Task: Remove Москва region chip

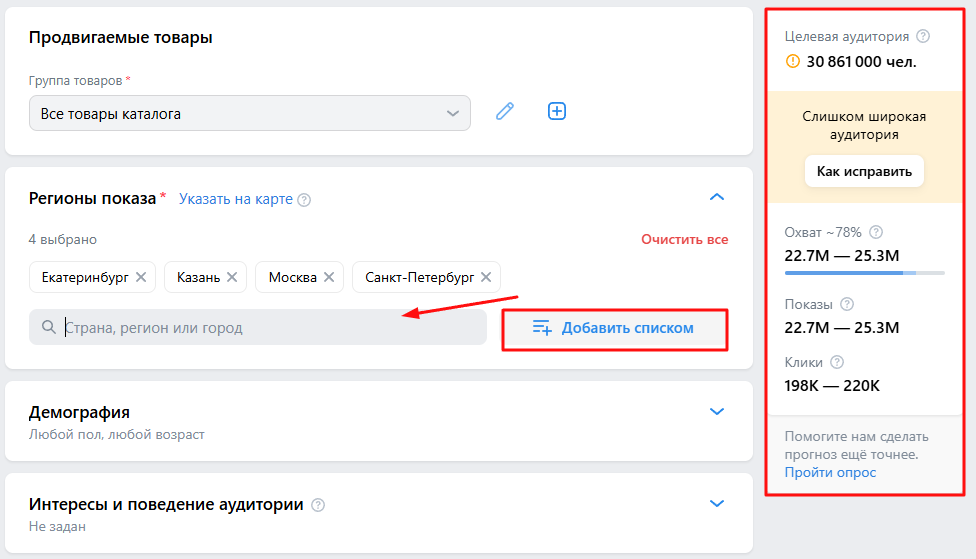Action: [x=329, y=277]
